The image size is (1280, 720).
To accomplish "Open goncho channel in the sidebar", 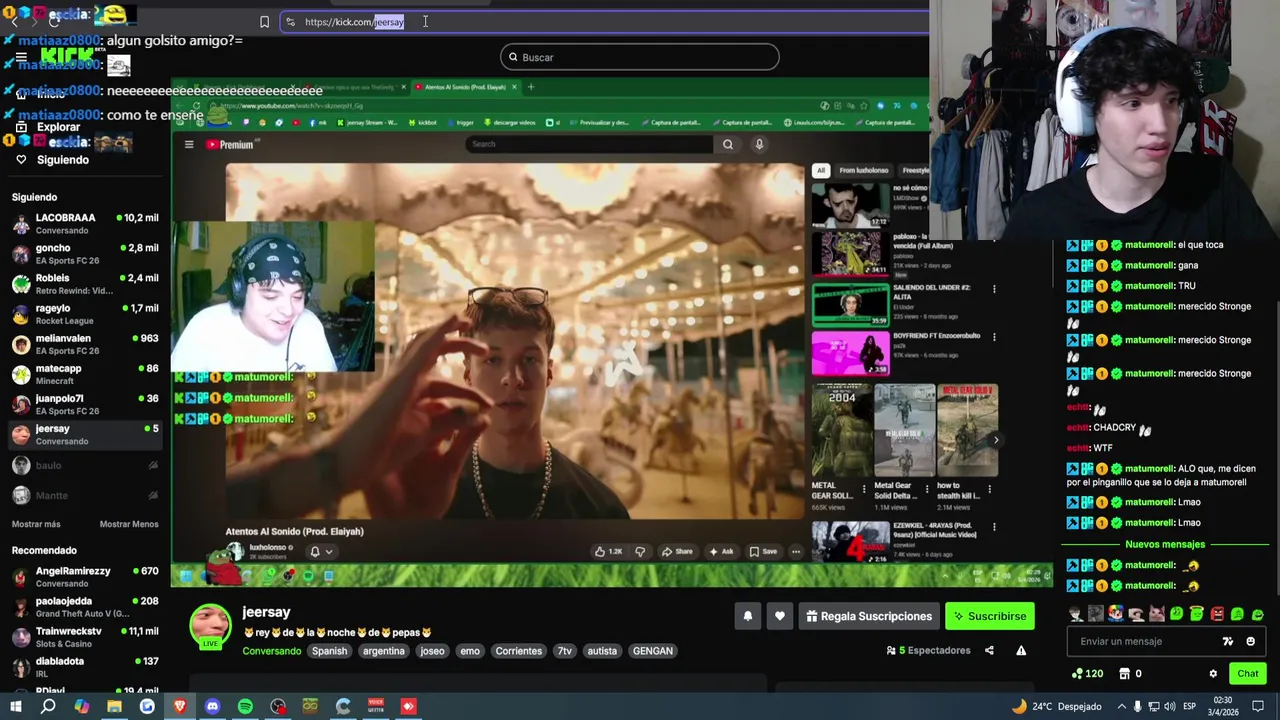I will tap(85, 253).
